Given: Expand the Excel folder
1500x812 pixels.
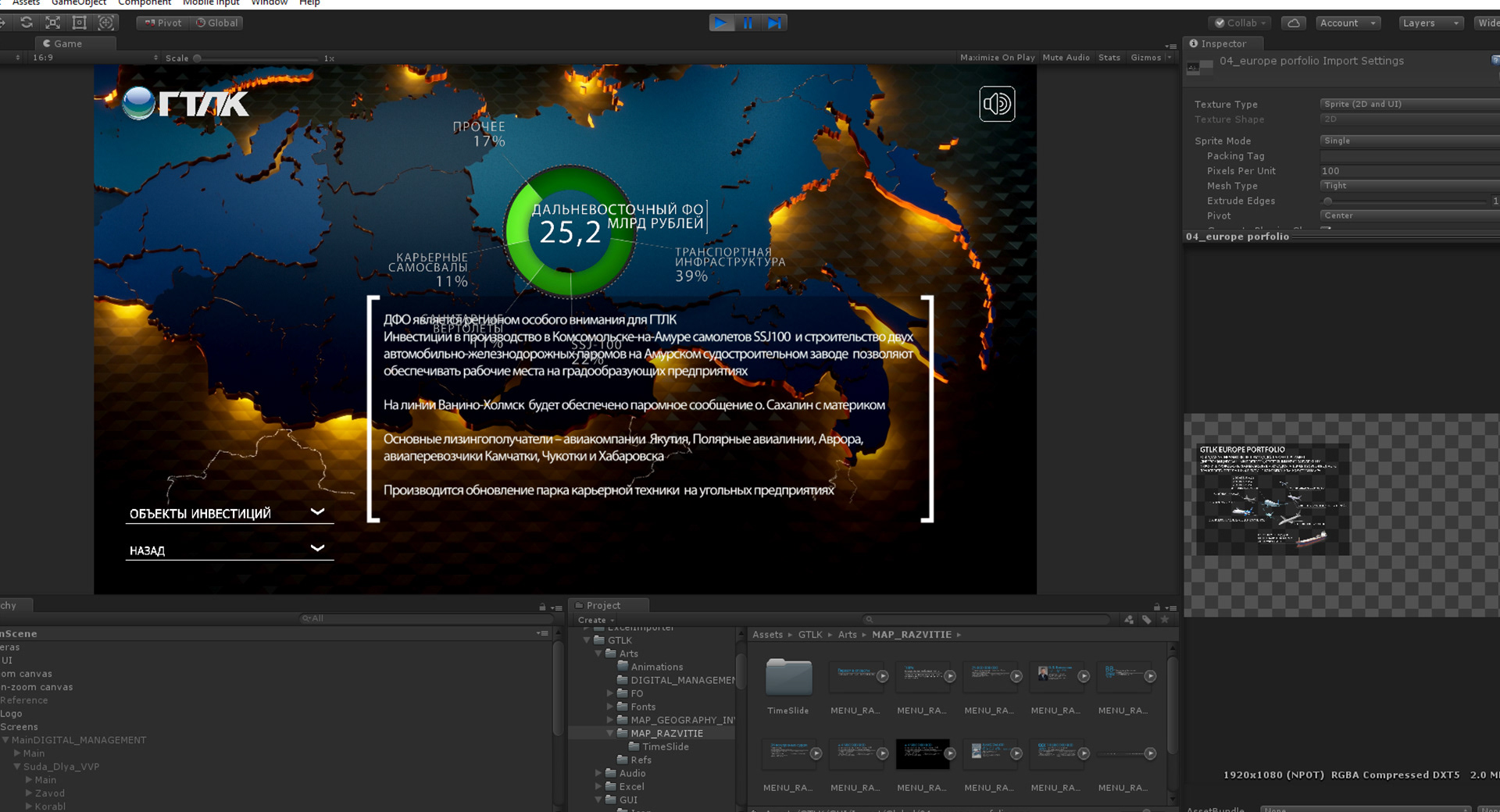Looking at the screenshot, I should pyautogui.click(x=598, y=786).
